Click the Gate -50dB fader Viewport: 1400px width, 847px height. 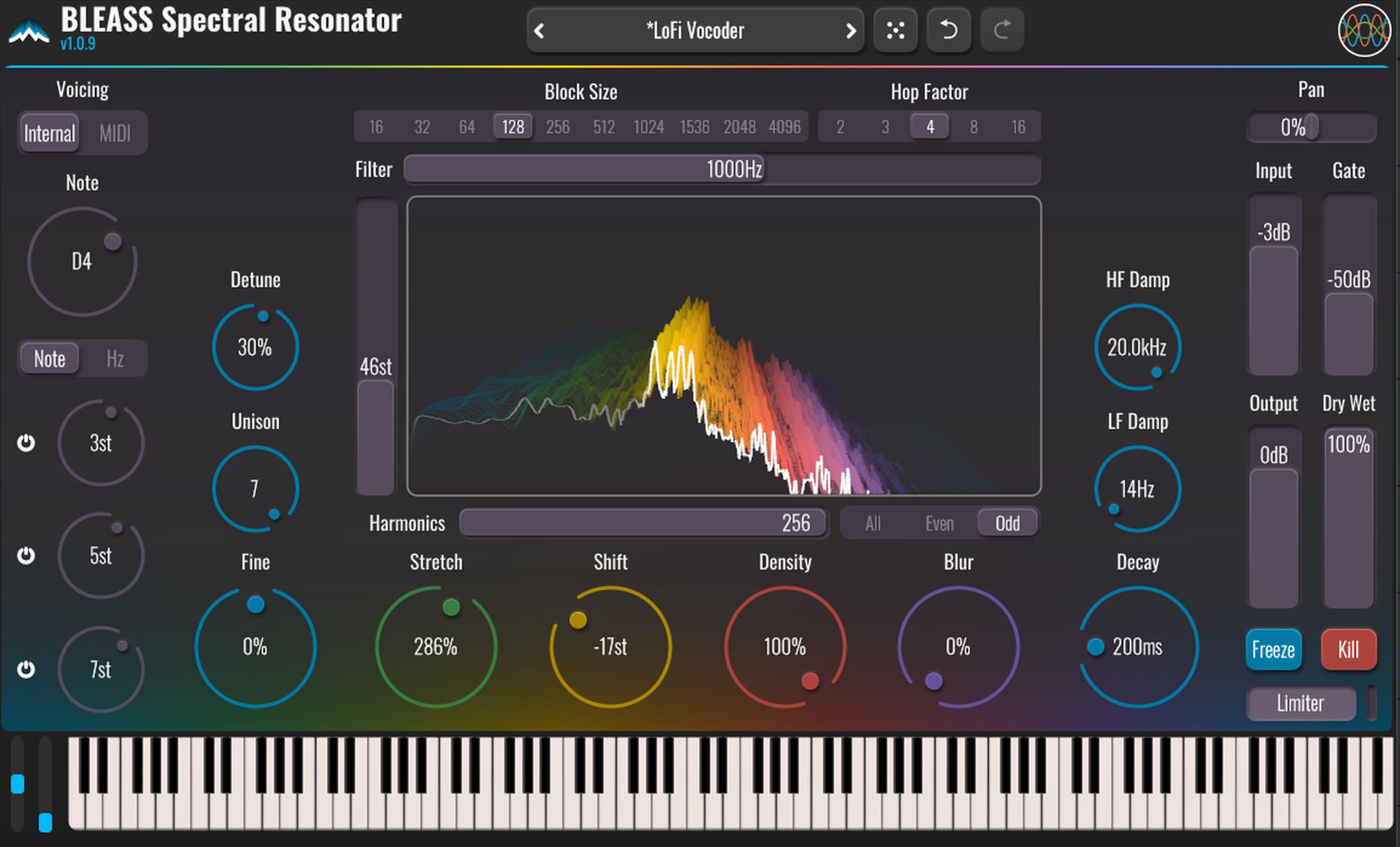pyautogui.click(x=1349, y=285)
